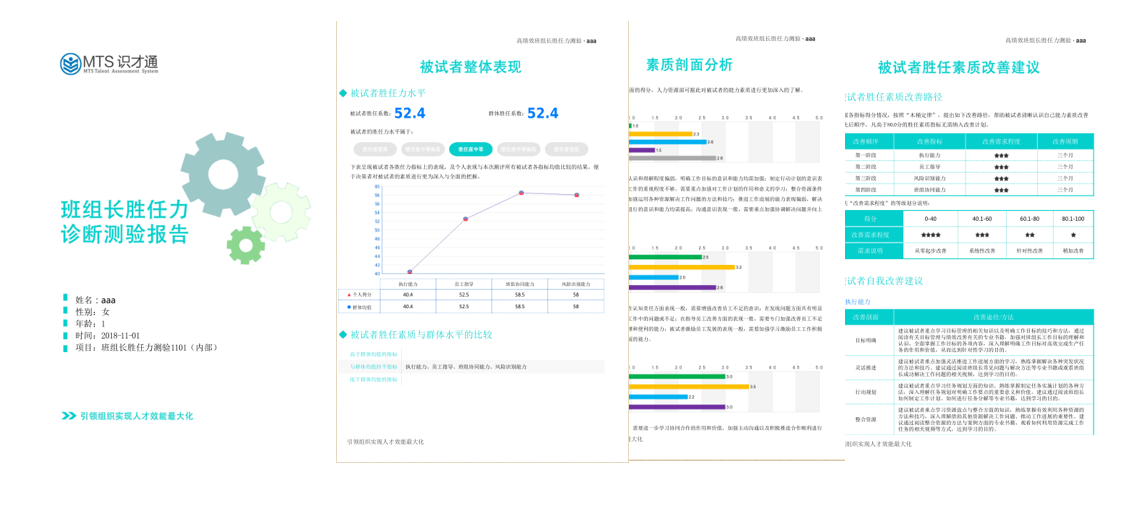Click the 姓名：aaa line on cover
The image size is (1139, 508).
[95, 299]
